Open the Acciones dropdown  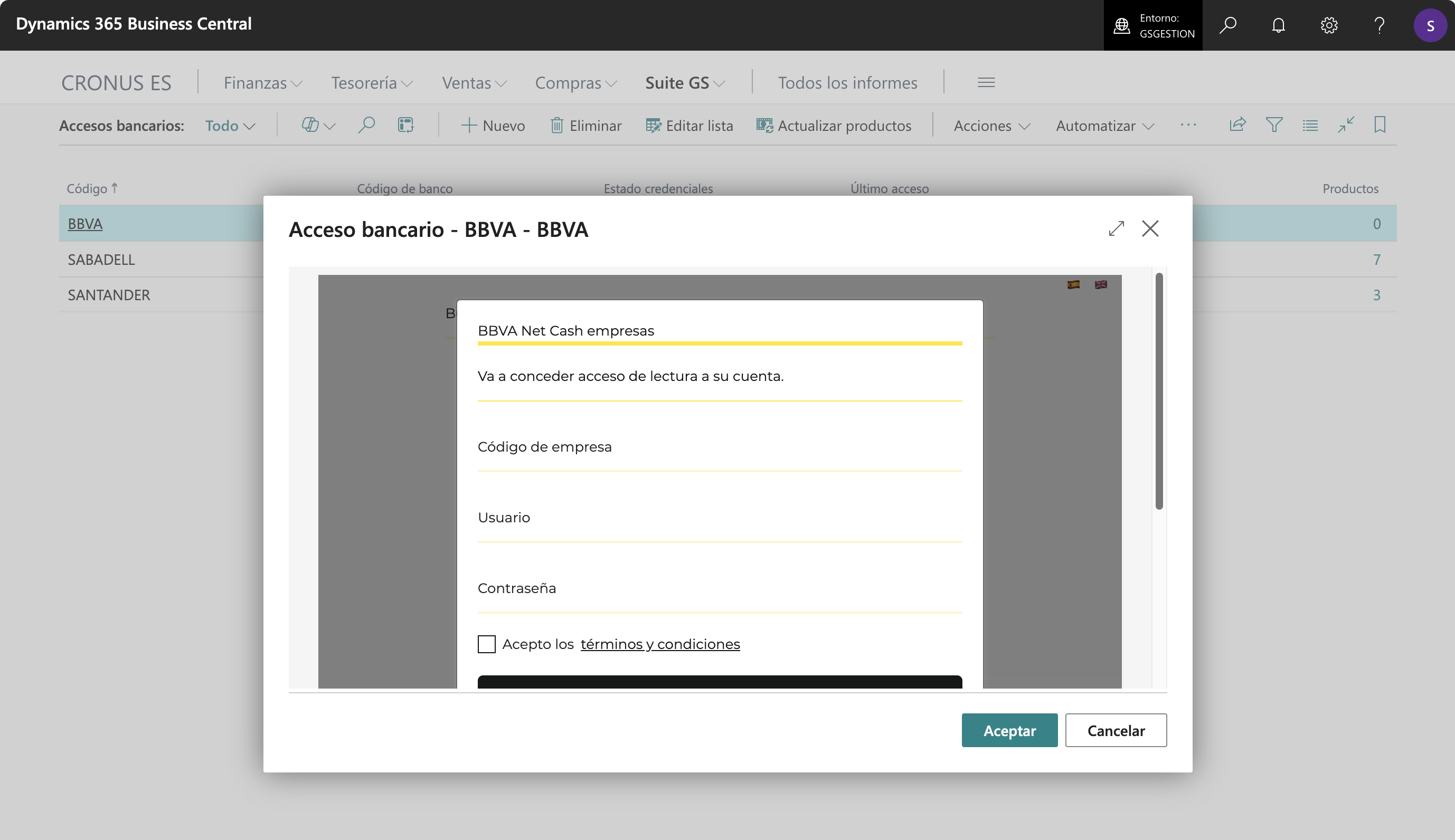[x=991, y=125]
